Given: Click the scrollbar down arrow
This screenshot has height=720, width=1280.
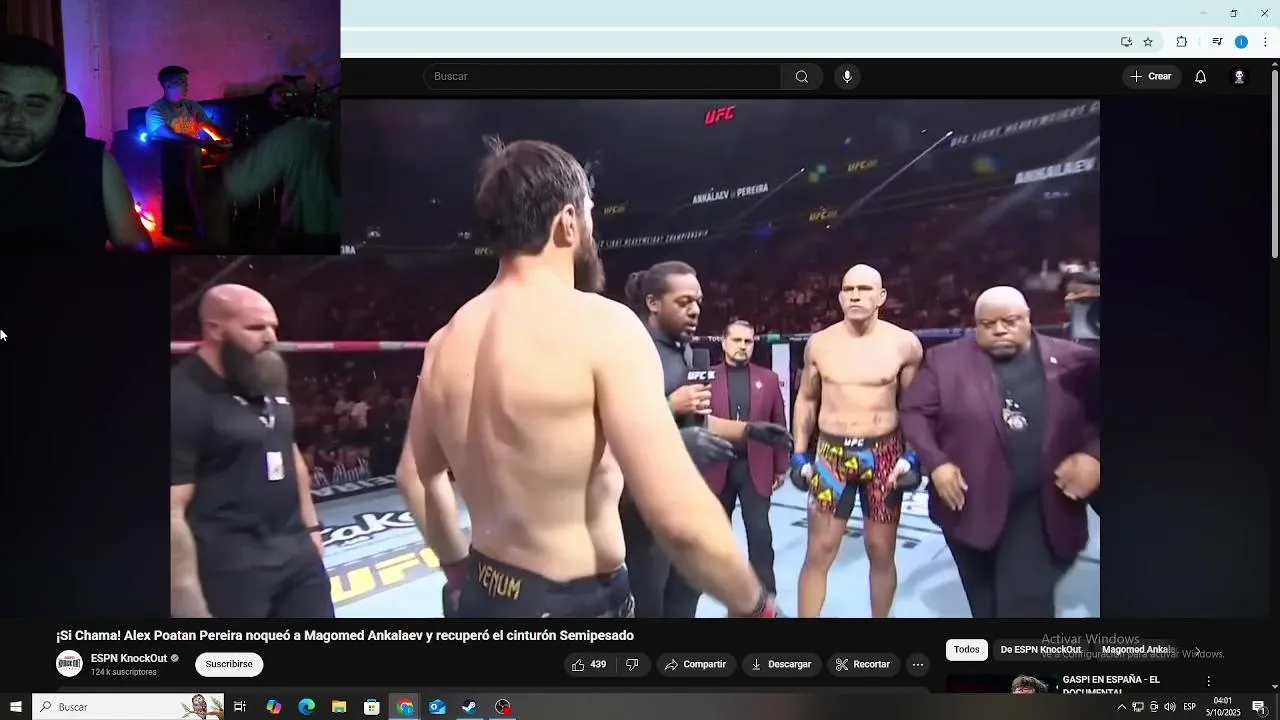Looking at the screenshot, I should coord(1275,687).
